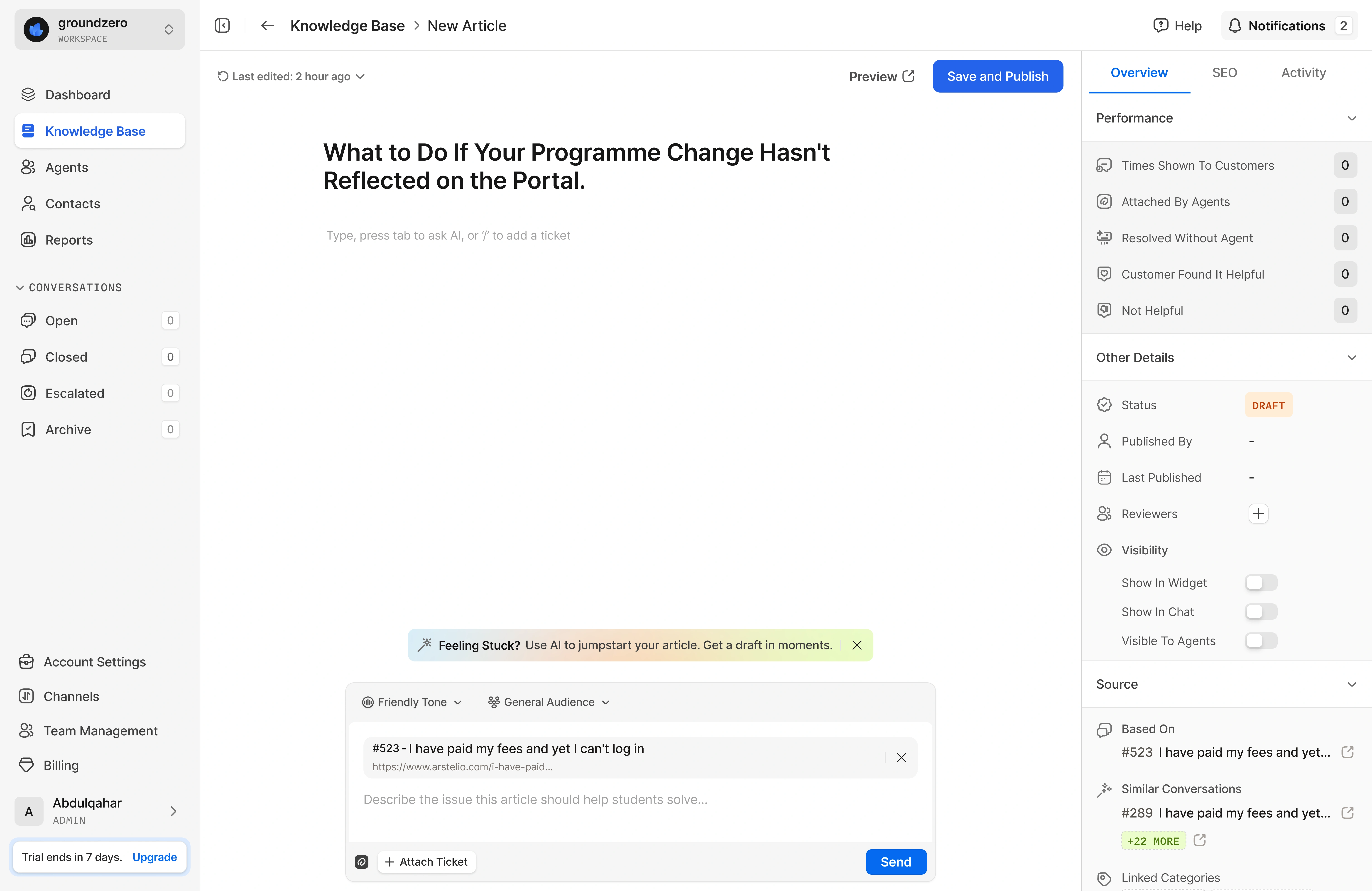This screenshot has width=1372, height=891.
Task: Collapse the sidebar panel icon
Action: point(222,26)
